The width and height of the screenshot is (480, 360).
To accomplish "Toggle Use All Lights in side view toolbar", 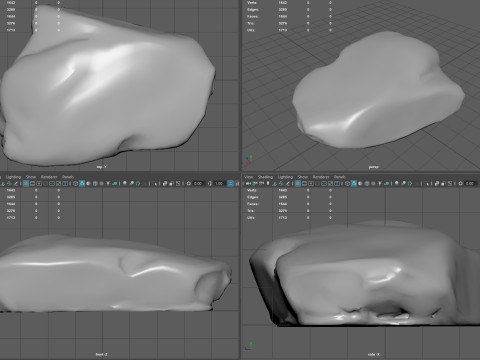I will coord(380,183).
